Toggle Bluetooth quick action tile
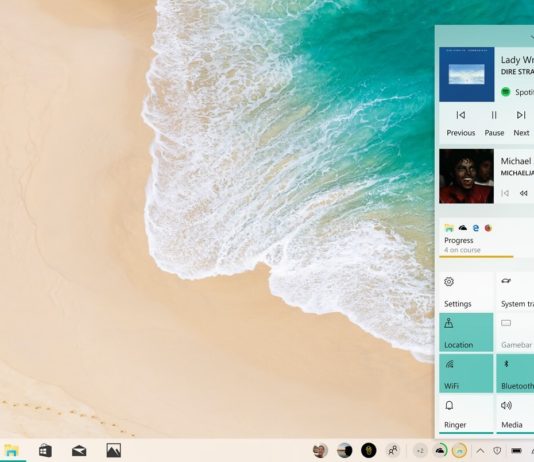The image size is (534, 462). coord(515,373)
